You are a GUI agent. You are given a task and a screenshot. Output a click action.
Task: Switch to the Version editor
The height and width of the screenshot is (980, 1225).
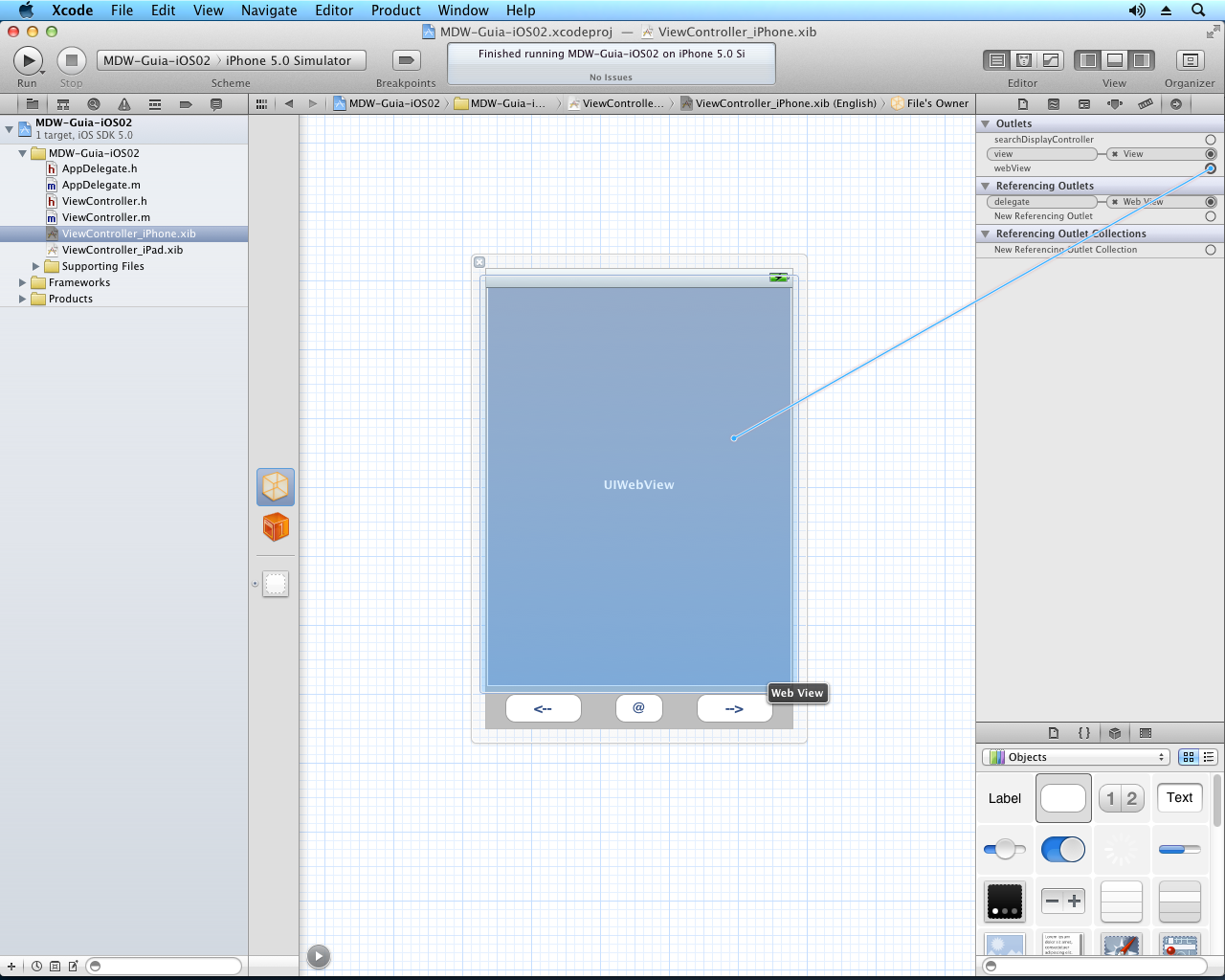coord(1050,60)
